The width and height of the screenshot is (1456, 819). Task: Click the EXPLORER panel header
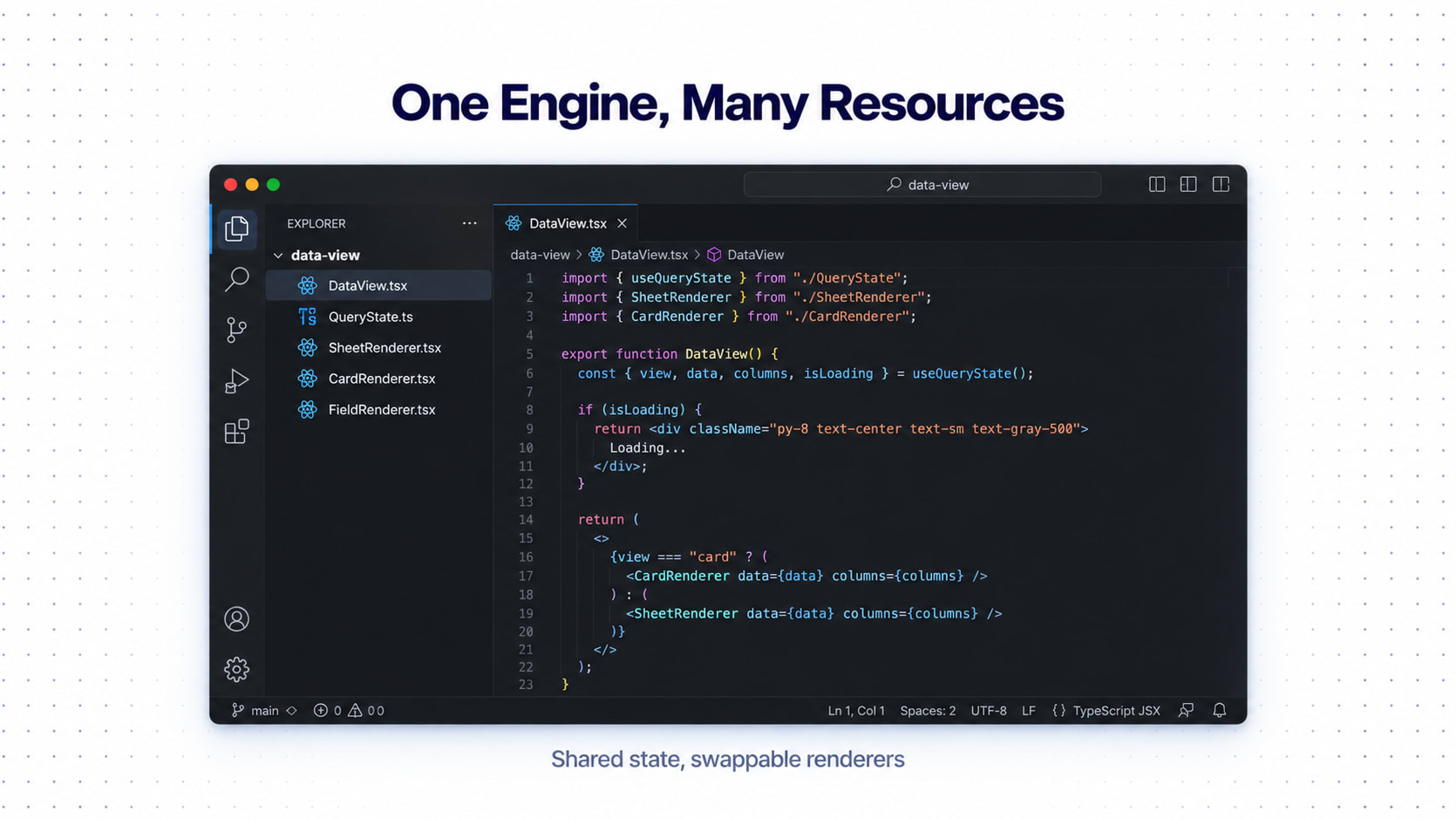(x=316, y=224)
